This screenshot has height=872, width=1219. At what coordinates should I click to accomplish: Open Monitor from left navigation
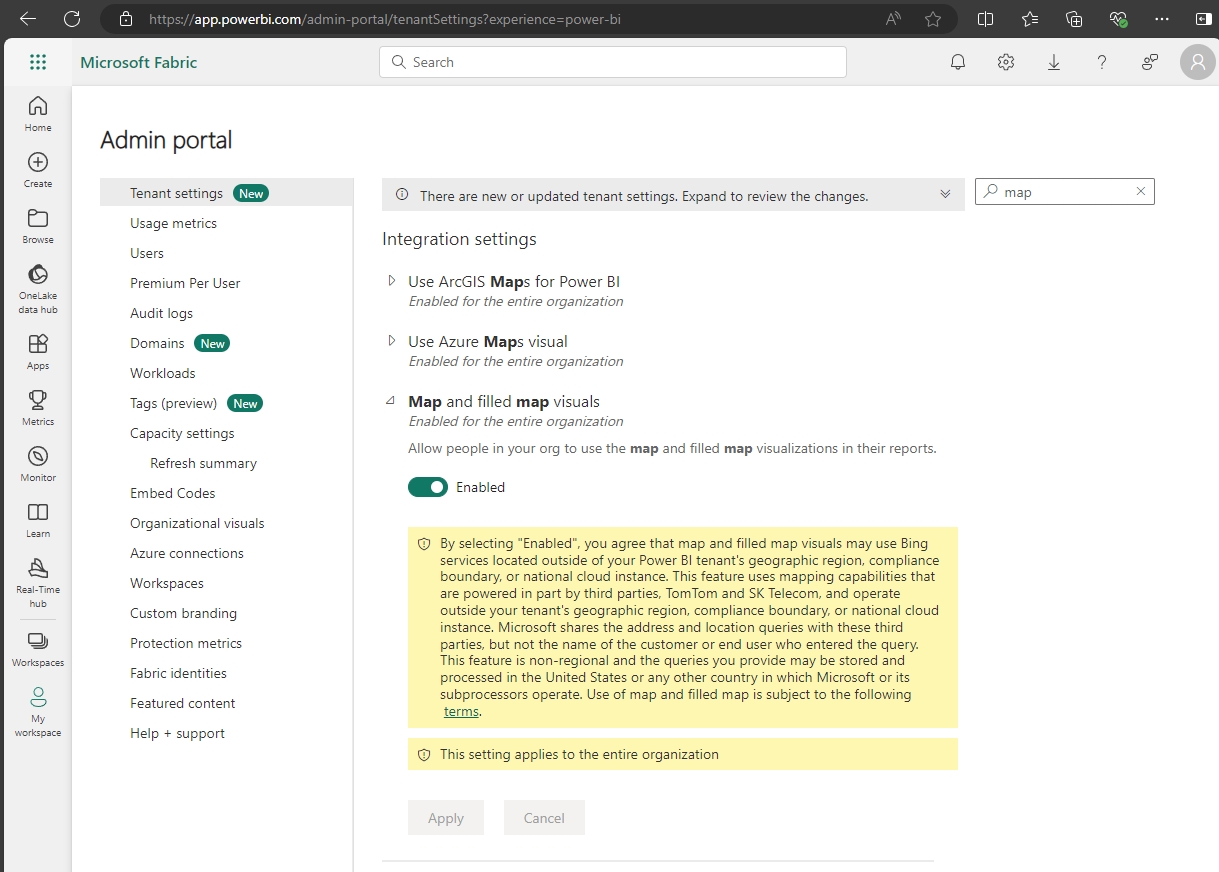click(x=38, y=463)
